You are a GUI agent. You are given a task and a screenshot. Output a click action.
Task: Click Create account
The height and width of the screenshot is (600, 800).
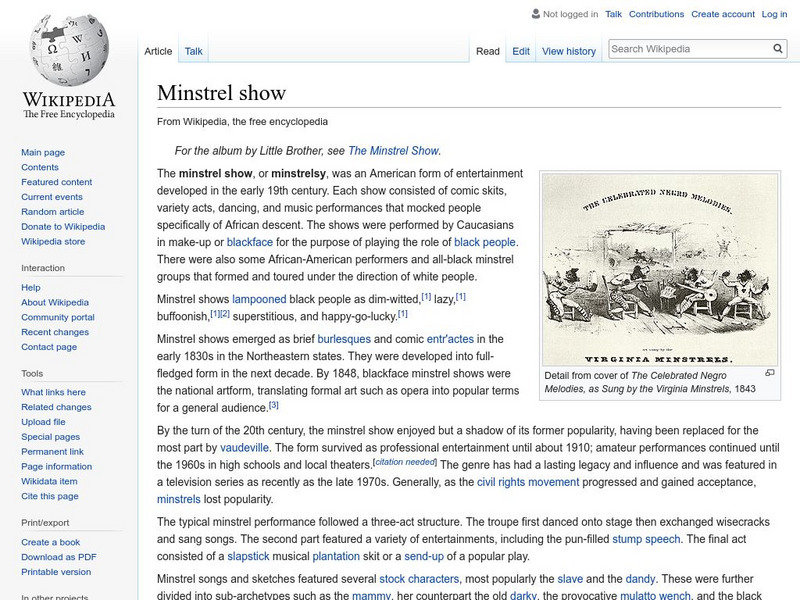tap(723, 14)
